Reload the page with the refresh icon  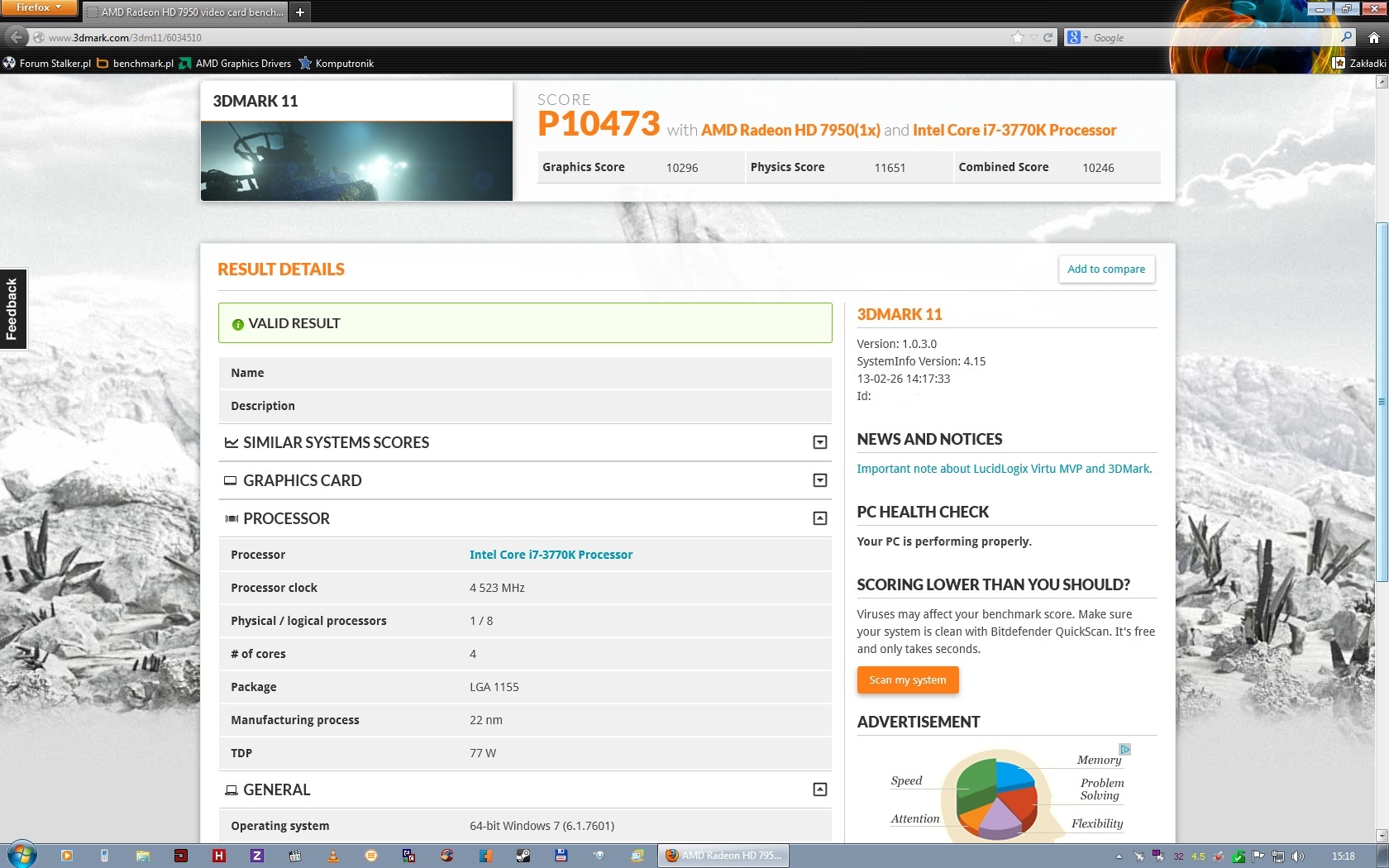tap(1048, 37)
